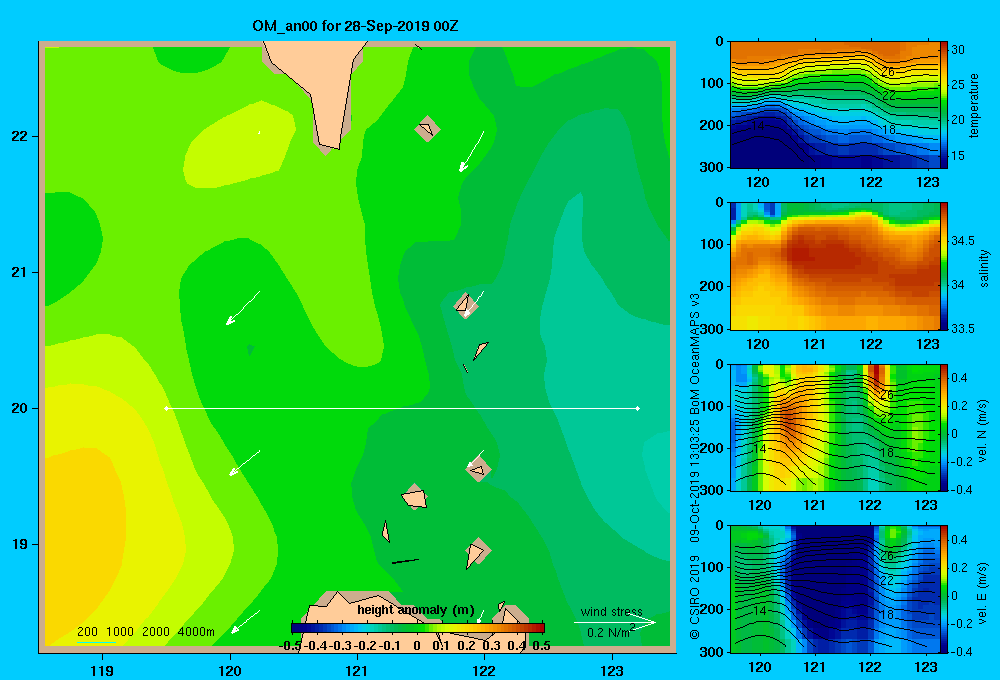Click the "height anomaly (m)" legend label
The width and height of the screenshot is (1000, 680).
point(416,610)
